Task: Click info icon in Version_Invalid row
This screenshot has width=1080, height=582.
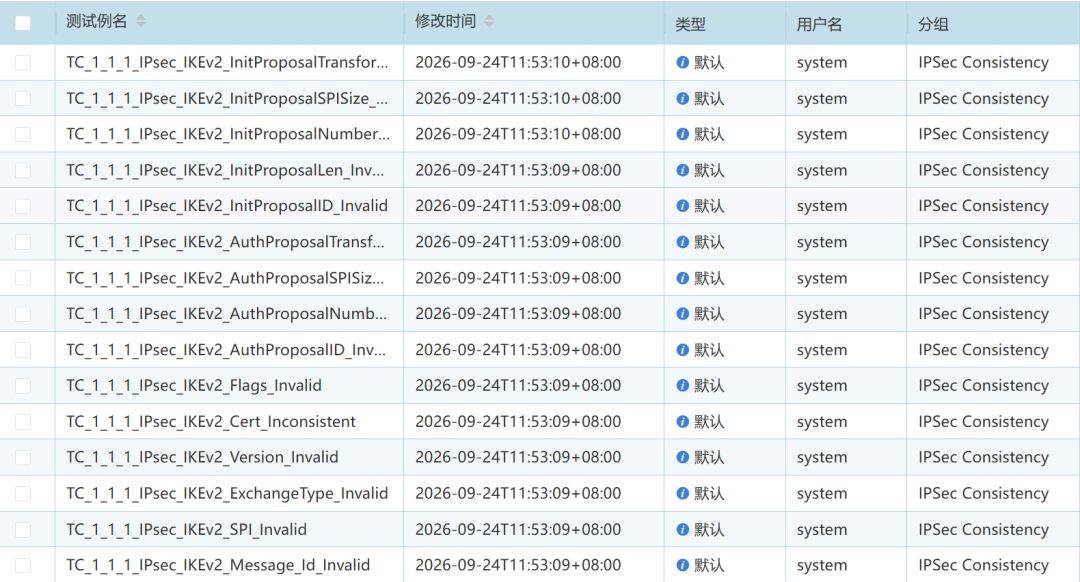Action: click(x=683, y=457)
